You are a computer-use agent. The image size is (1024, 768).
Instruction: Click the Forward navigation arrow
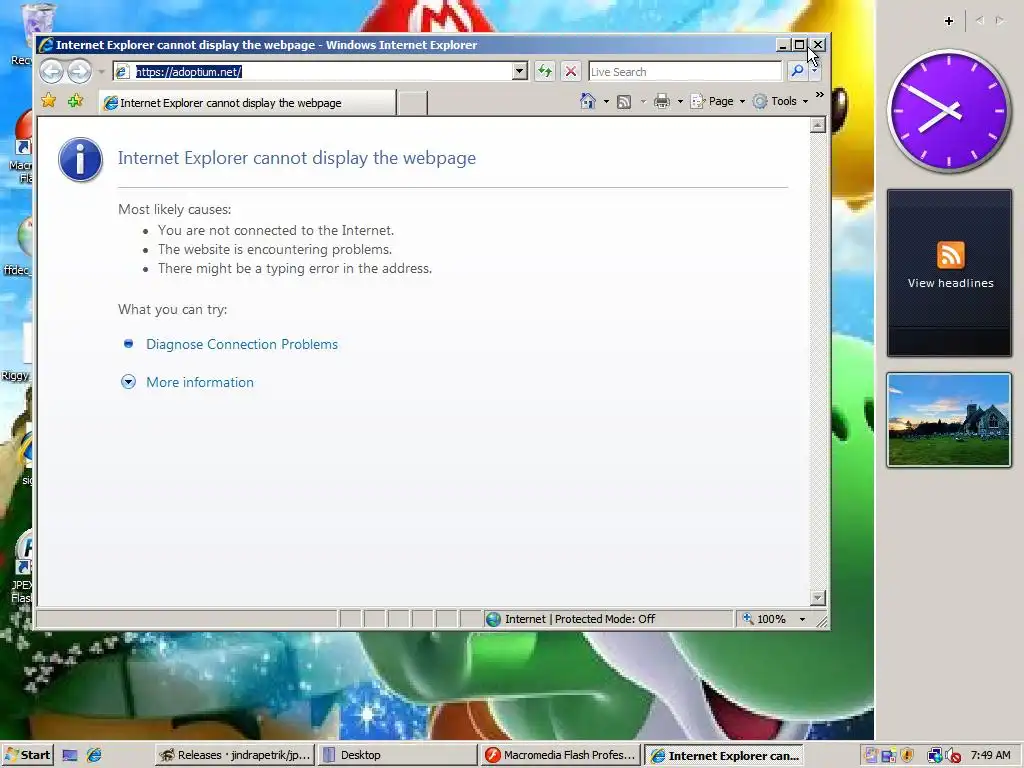point(80,71)
